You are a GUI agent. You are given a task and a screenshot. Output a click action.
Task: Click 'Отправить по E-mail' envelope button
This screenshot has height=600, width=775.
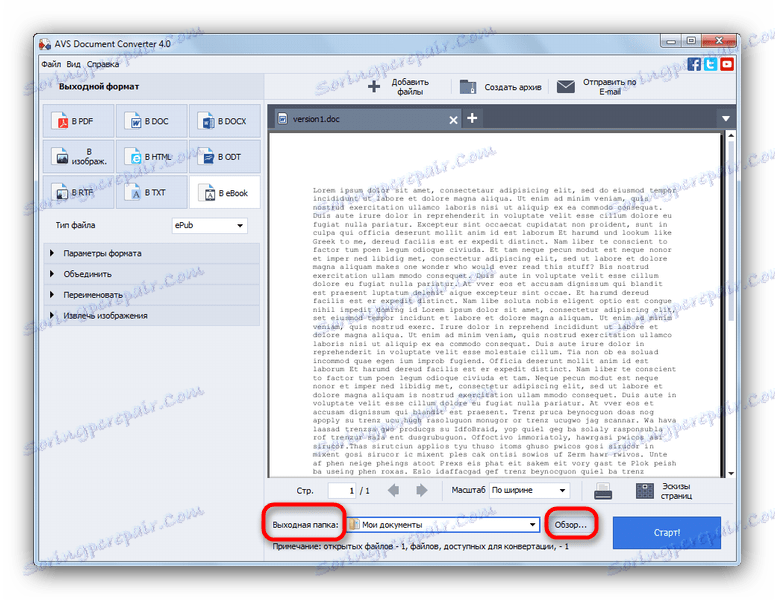[x=597, y=86]
